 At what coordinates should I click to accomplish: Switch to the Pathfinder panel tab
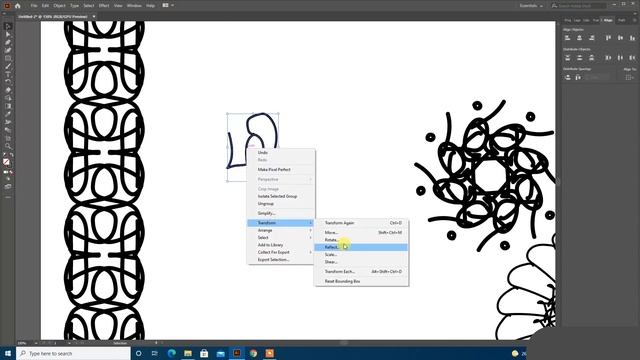(x=621, y=20)
